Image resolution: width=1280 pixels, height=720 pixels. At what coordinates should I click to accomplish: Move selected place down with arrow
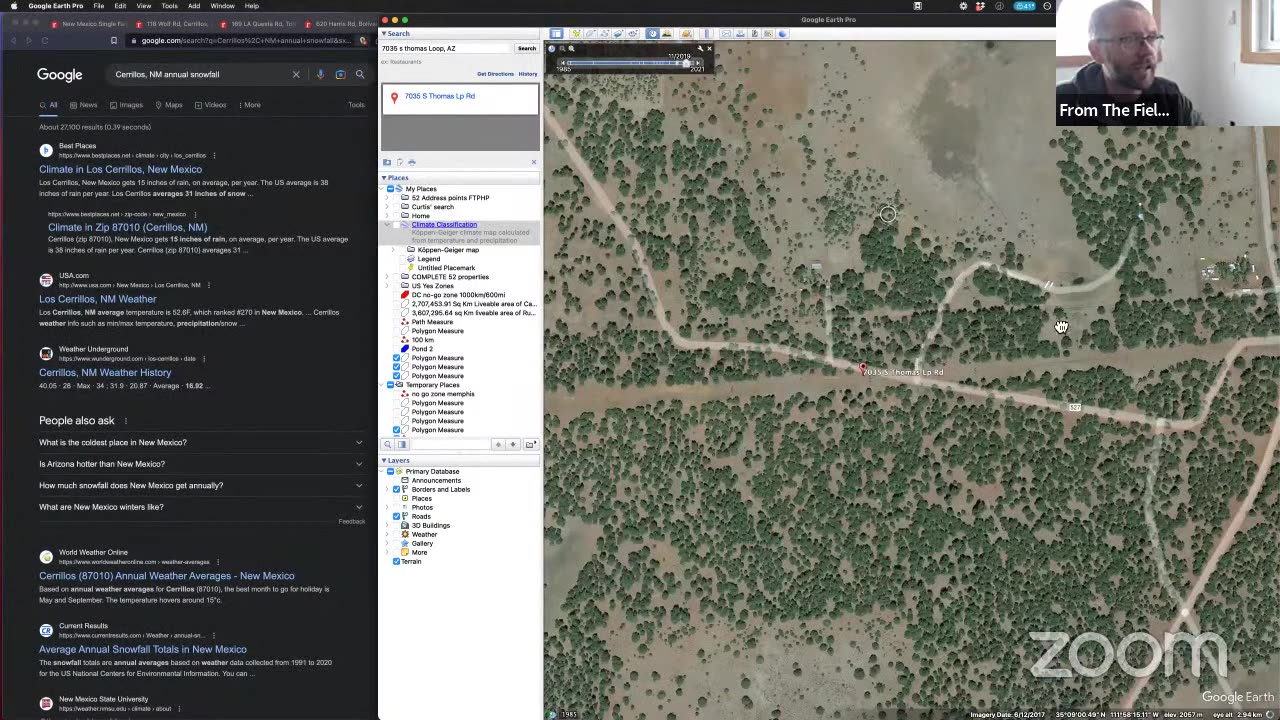[x=513, y=444]
